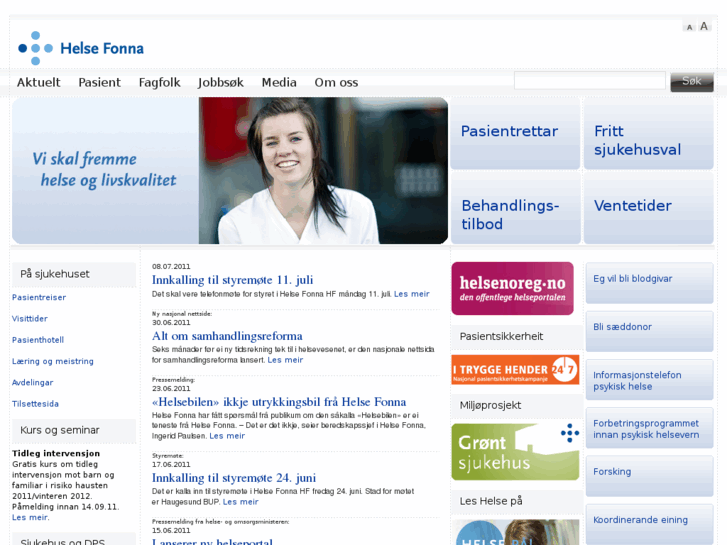Click Les meir under Tidleg intervensjon
This screenshot has height=545, width=727.
31,518
